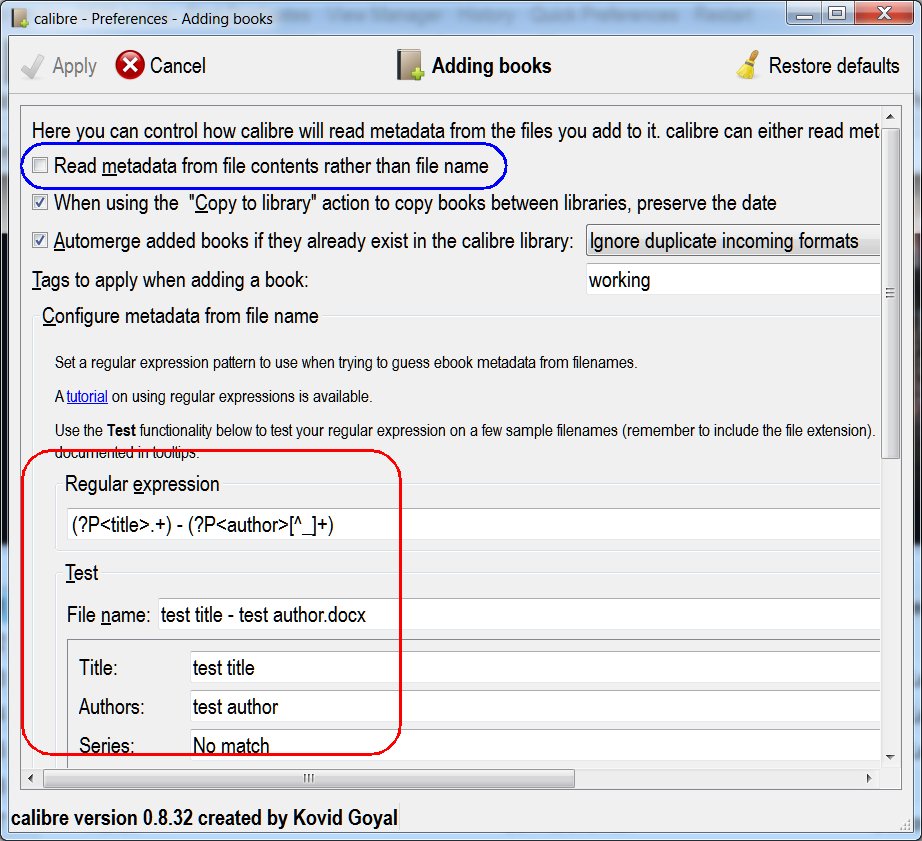Image resolution: width=922 pixels, height=841 pixels.
Task: Click the Series field showing No match
Action: tap(535, 745)
